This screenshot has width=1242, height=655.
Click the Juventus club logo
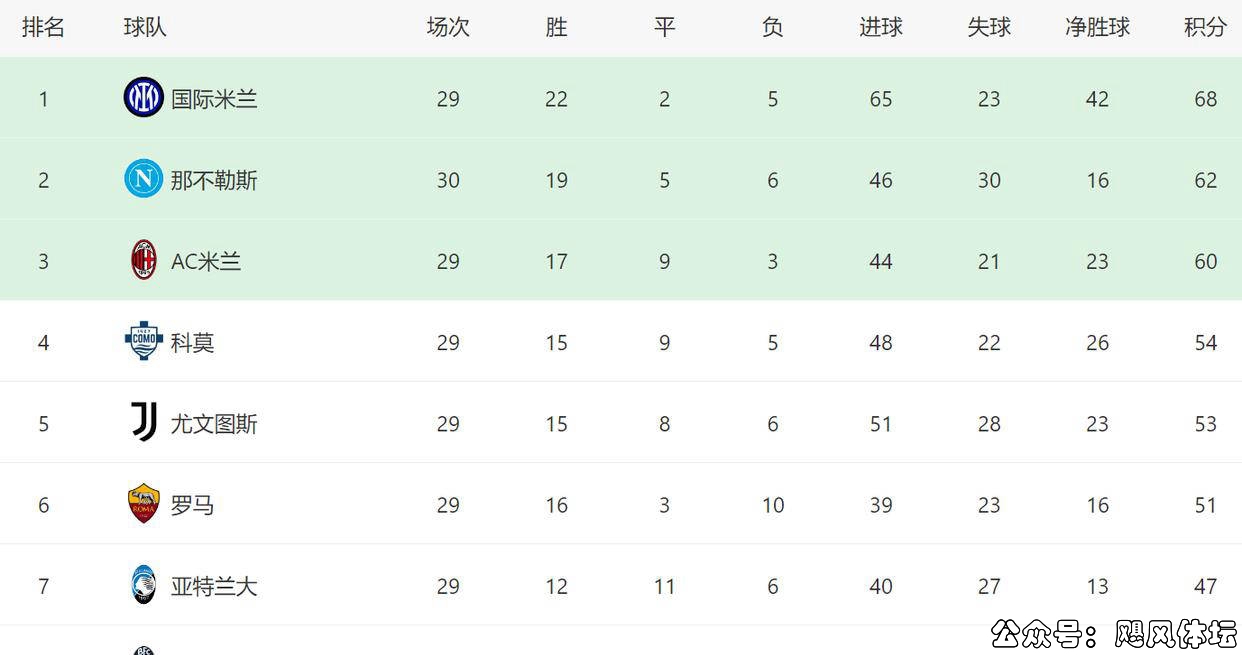coord(144,423)
